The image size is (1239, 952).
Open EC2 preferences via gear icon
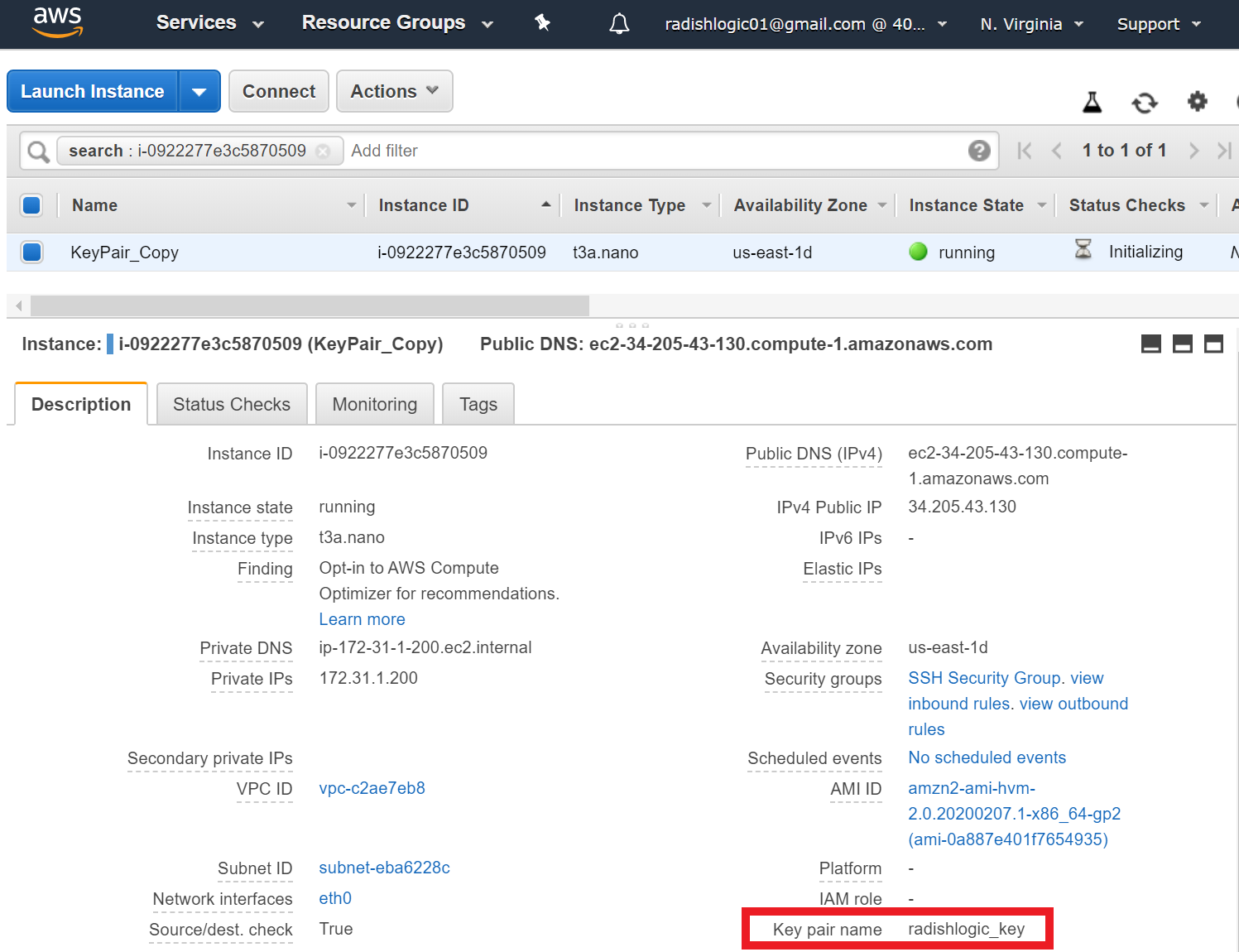pos(1197,103)
